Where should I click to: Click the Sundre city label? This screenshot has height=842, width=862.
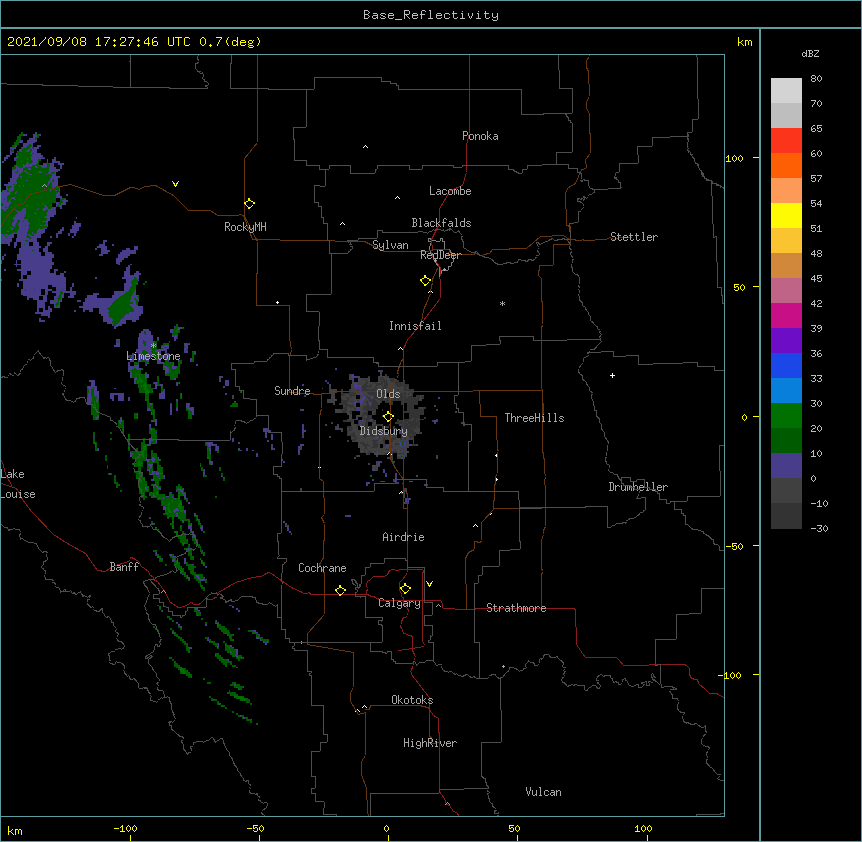tap(292, 391)
